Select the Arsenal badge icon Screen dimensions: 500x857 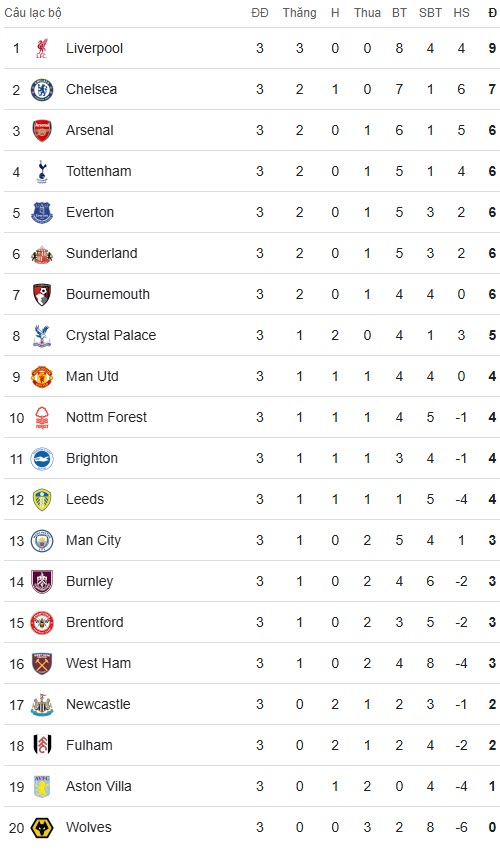(x=42, y=131)
